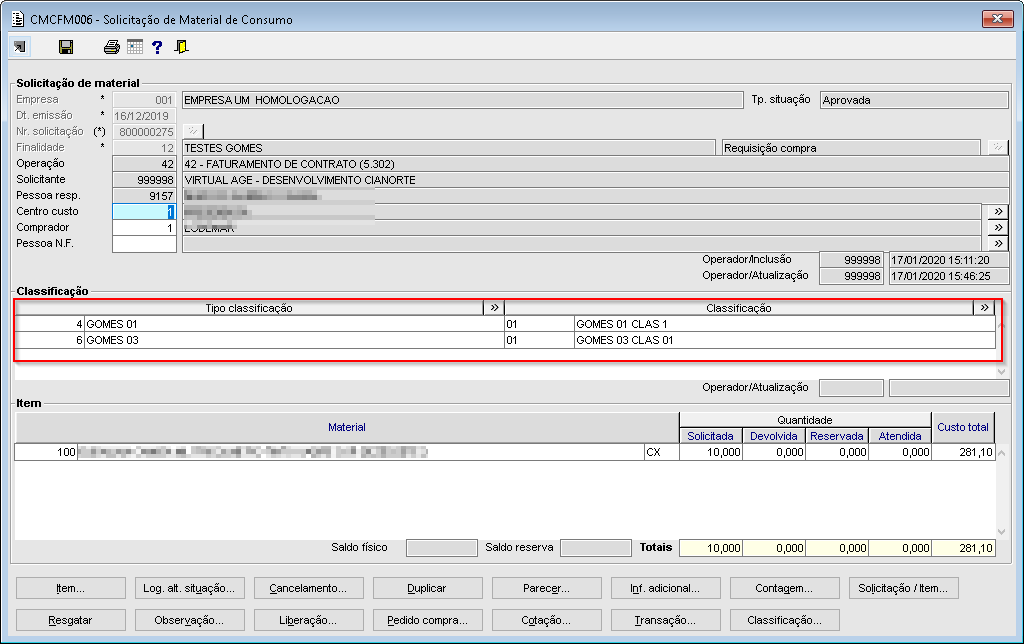Click the Material column header

(347, 427)
